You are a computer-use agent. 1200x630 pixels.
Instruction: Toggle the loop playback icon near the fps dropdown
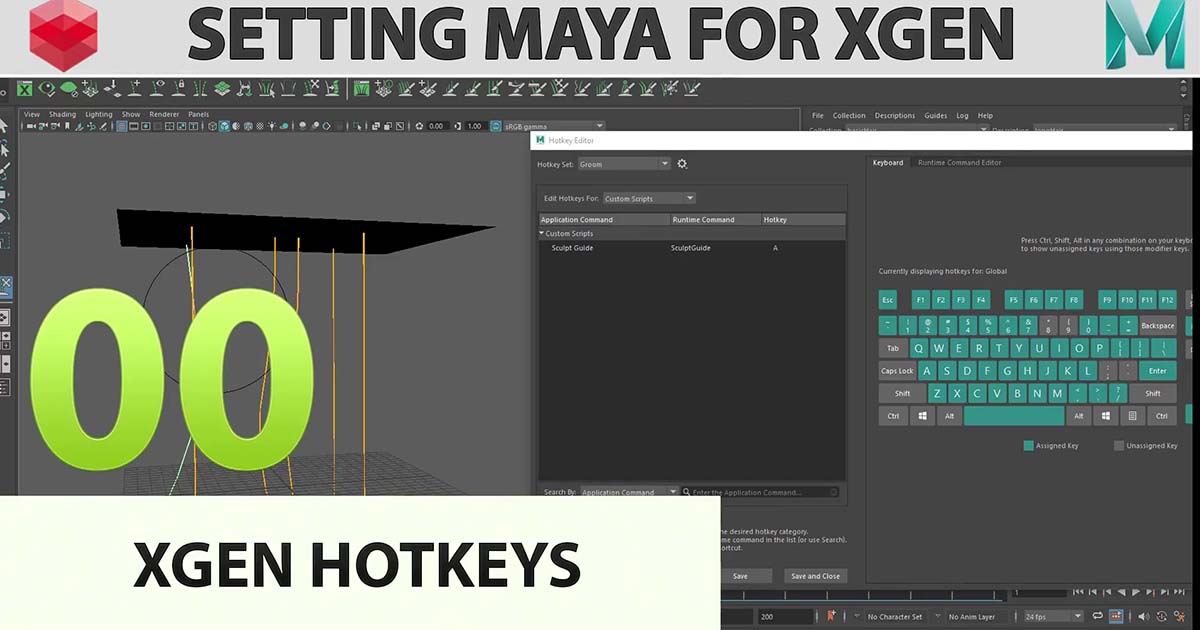pos(1097,616)
